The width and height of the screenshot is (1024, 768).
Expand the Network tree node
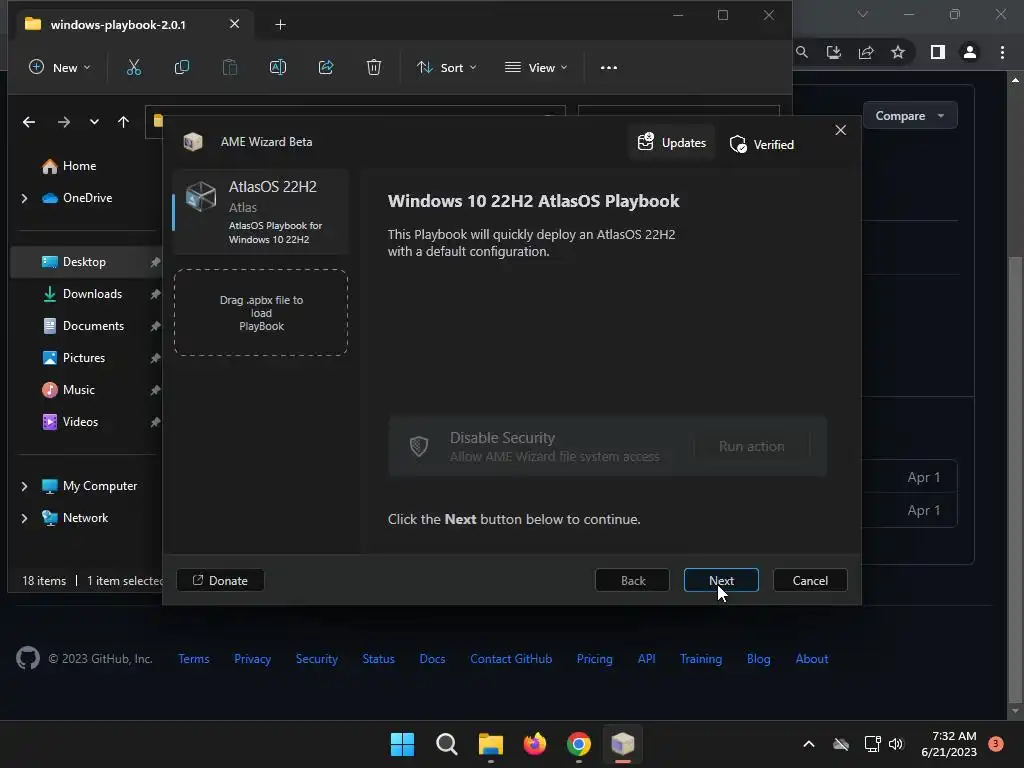[25, 518]
